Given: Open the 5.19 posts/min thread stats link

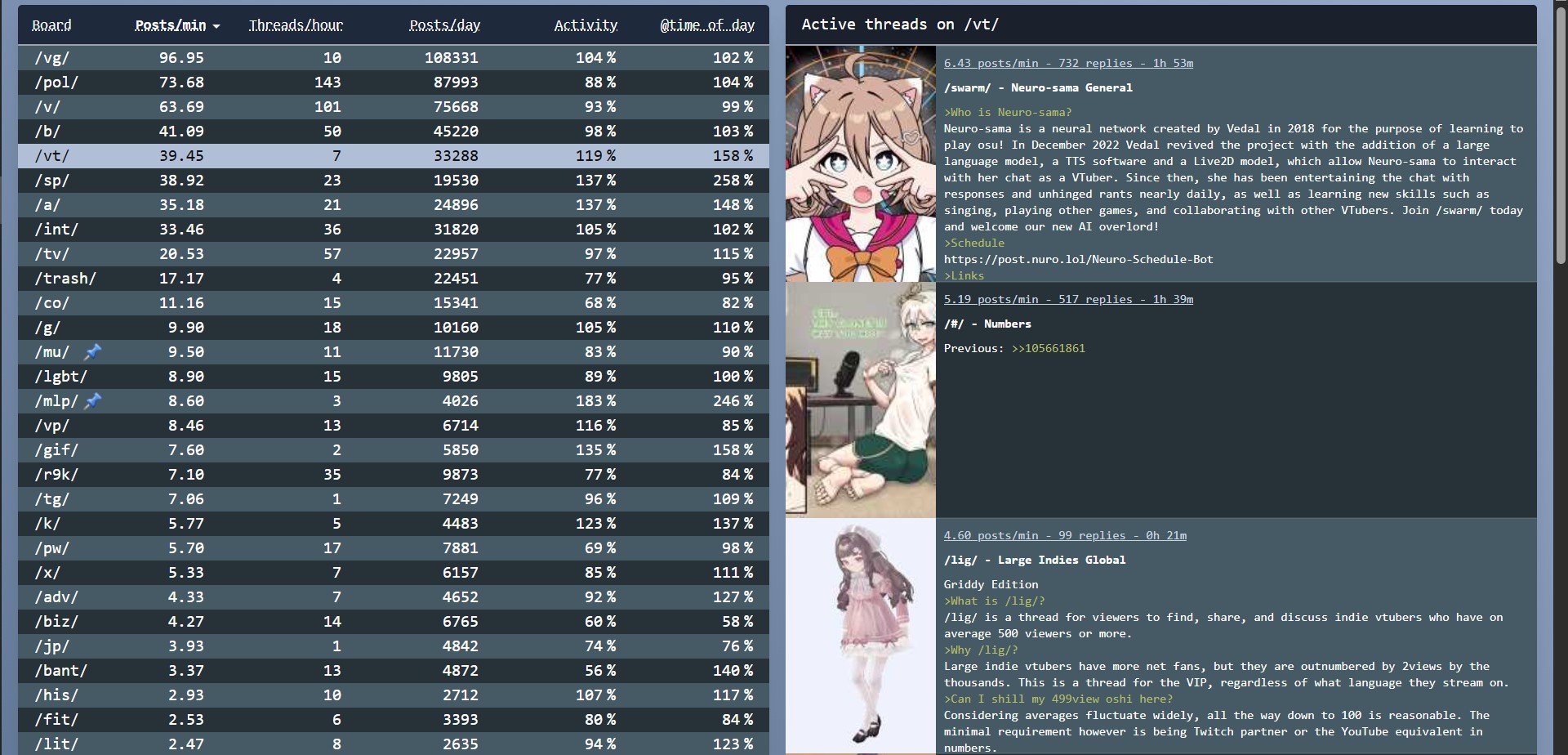Looking at the screenshot, I should coord(1068,299).
